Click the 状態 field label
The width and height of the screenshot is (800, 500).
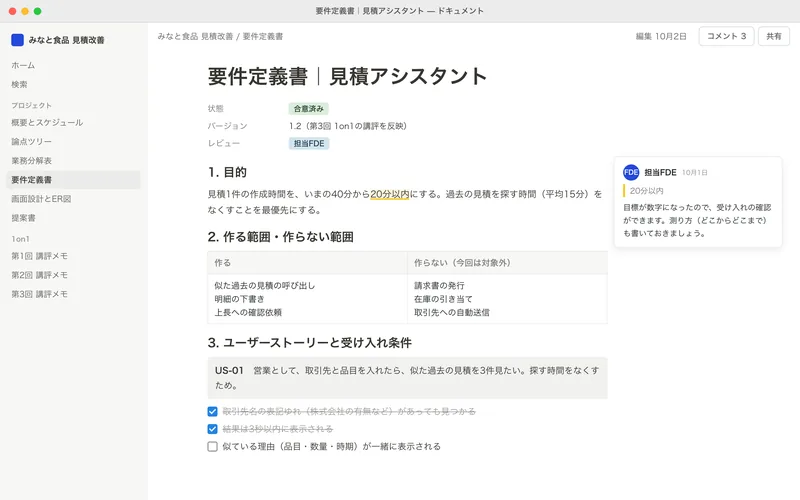(x=215, y=109)
